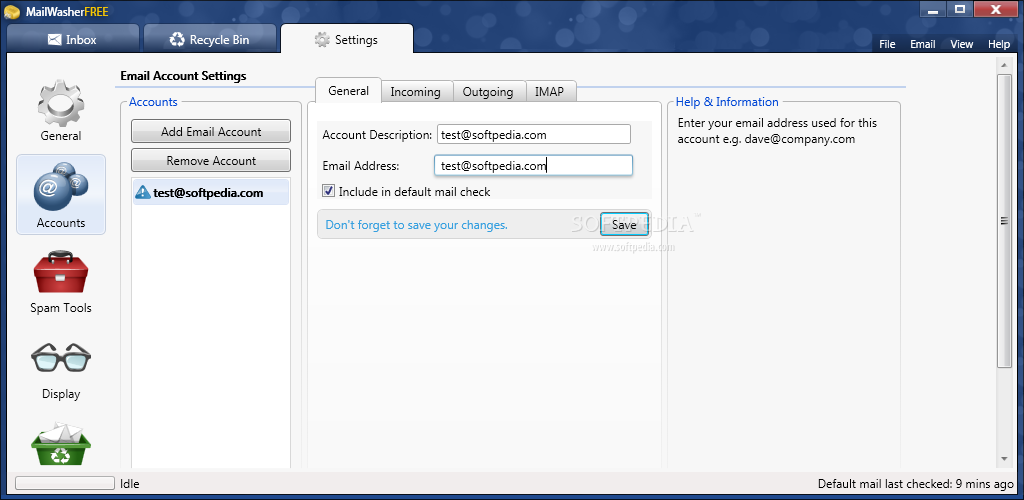
Task: Click the MailWasher app logo icon
Action: [x=11, y=11]
